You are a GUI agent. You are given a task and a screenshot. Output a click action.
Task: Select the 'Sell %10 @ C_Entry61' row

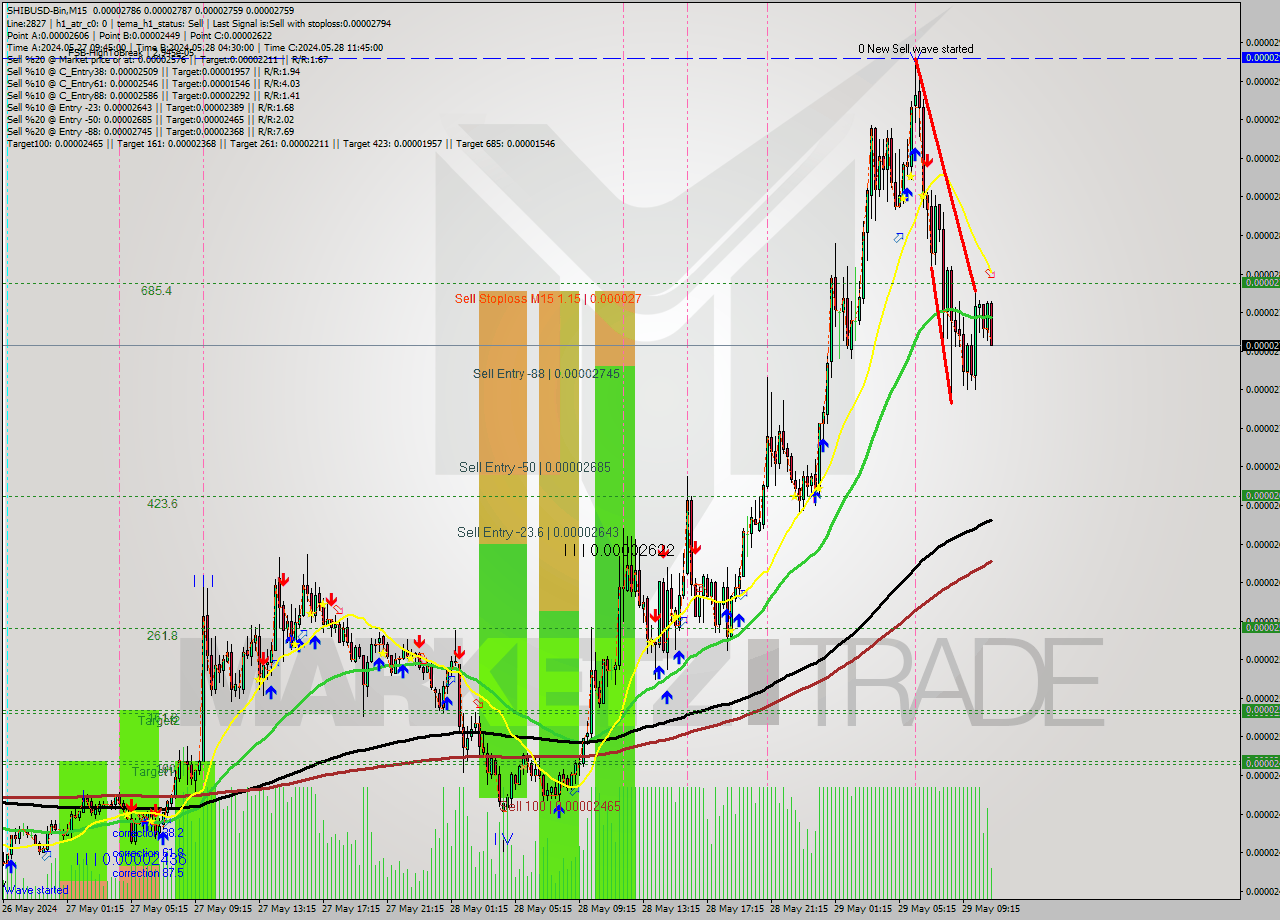click(x=153, y=83)
